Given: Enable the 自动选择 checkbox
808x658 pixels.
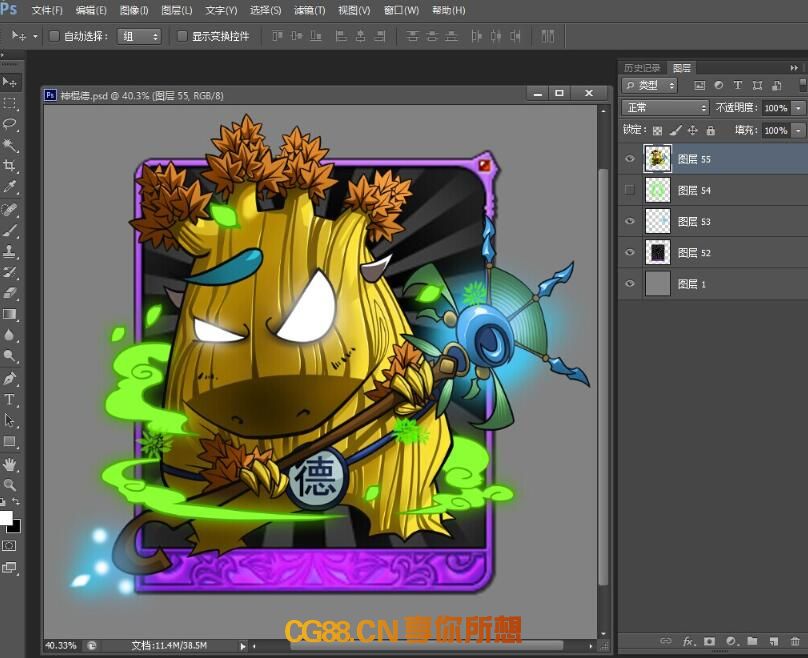Looking at the screenshot, I should (54, 36).
